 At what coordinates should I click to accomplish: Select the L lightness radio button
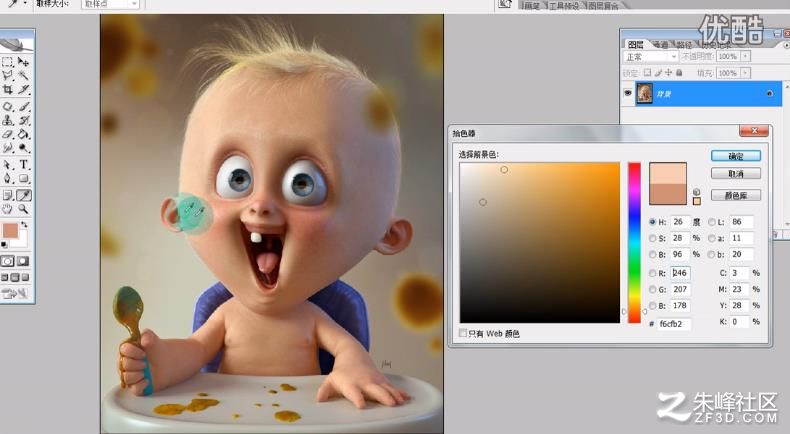(x=711, y=222)
